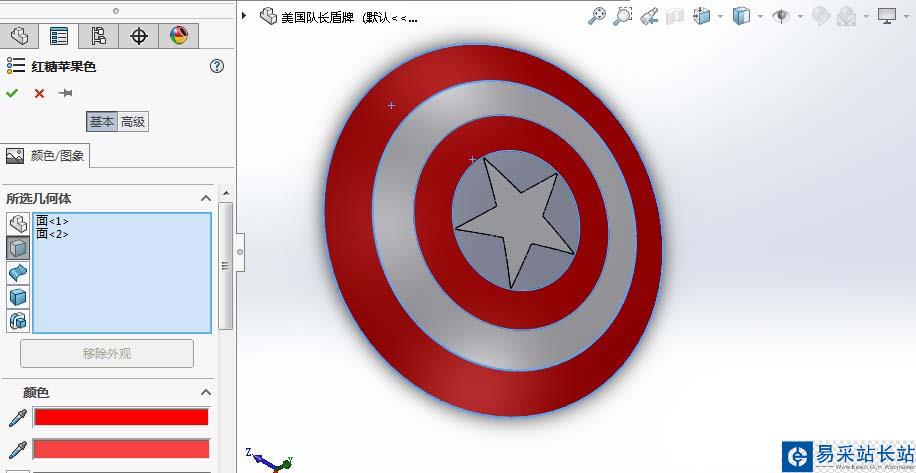
Task: Toggle the select features filter
Action: [x=18, y=321]
